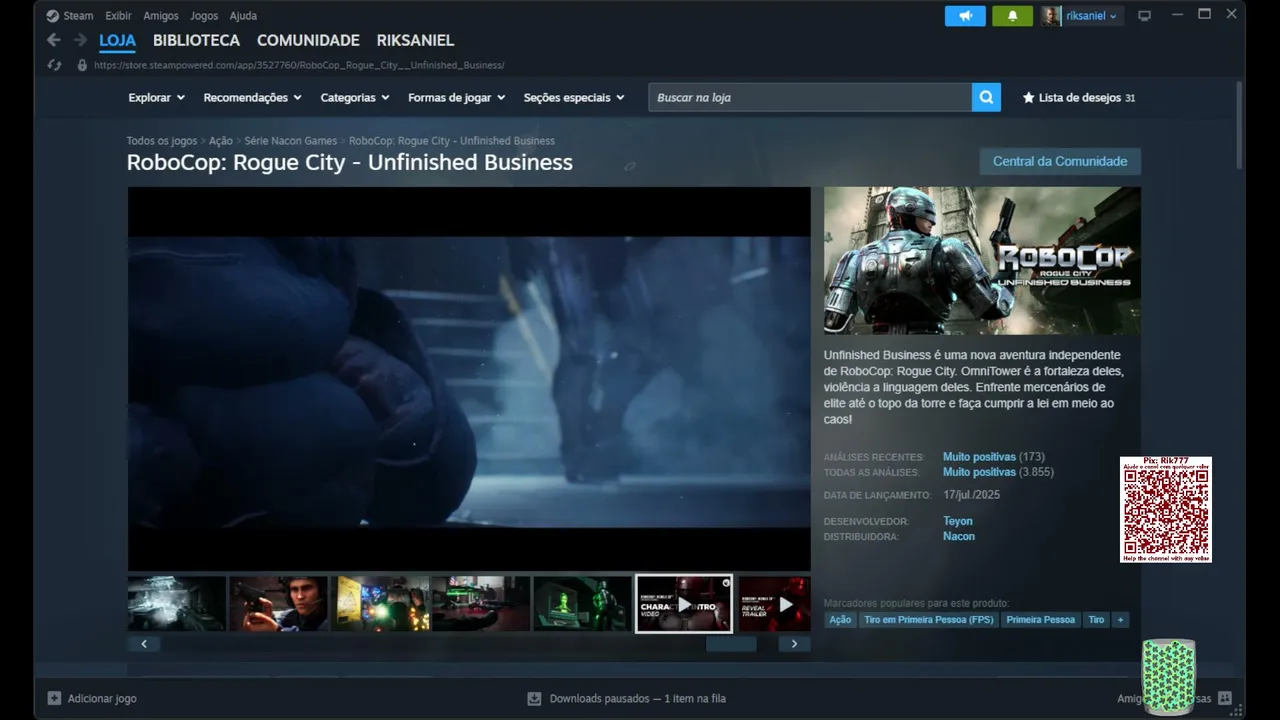Viewport: 1280px width, 720px height.
Task: Follow the Todos os jogos breadcrumb
Action: 162,141
